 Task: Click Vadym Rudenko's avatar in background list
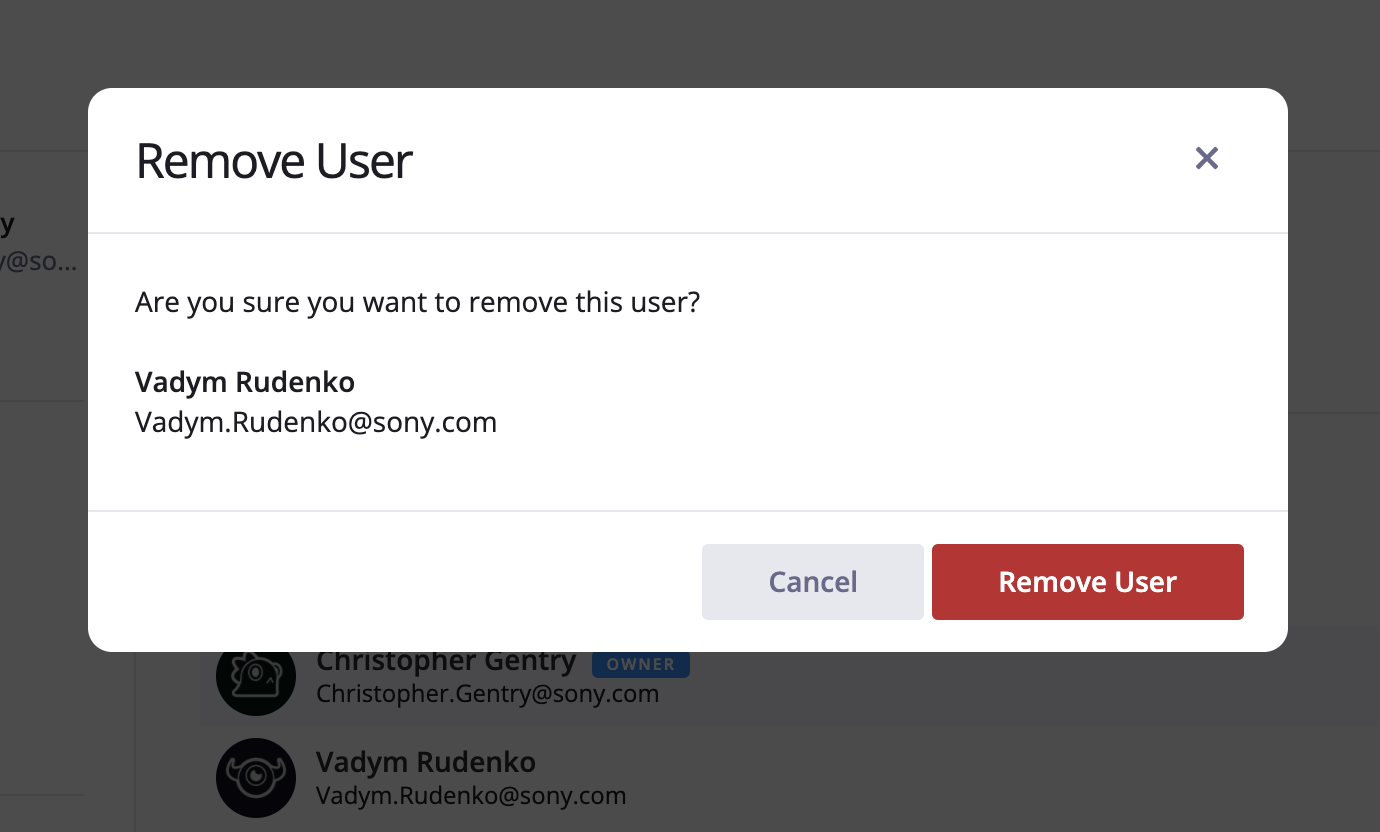(x=256, y=778)
